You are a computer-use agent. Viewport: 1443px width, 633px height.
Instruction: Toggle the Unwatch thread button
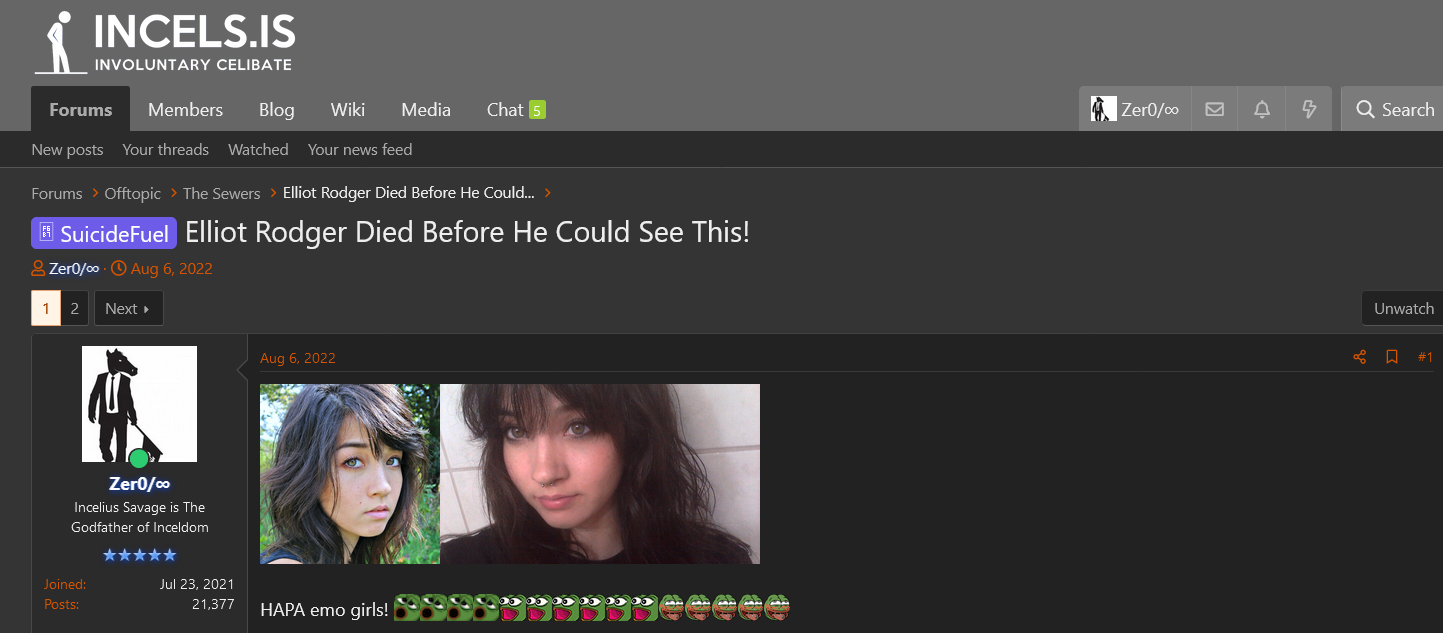(1403, 308)
